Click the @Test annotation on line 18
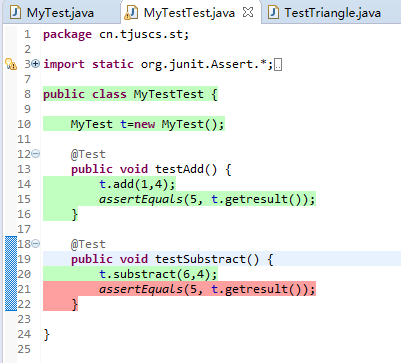 click(88, 244)
